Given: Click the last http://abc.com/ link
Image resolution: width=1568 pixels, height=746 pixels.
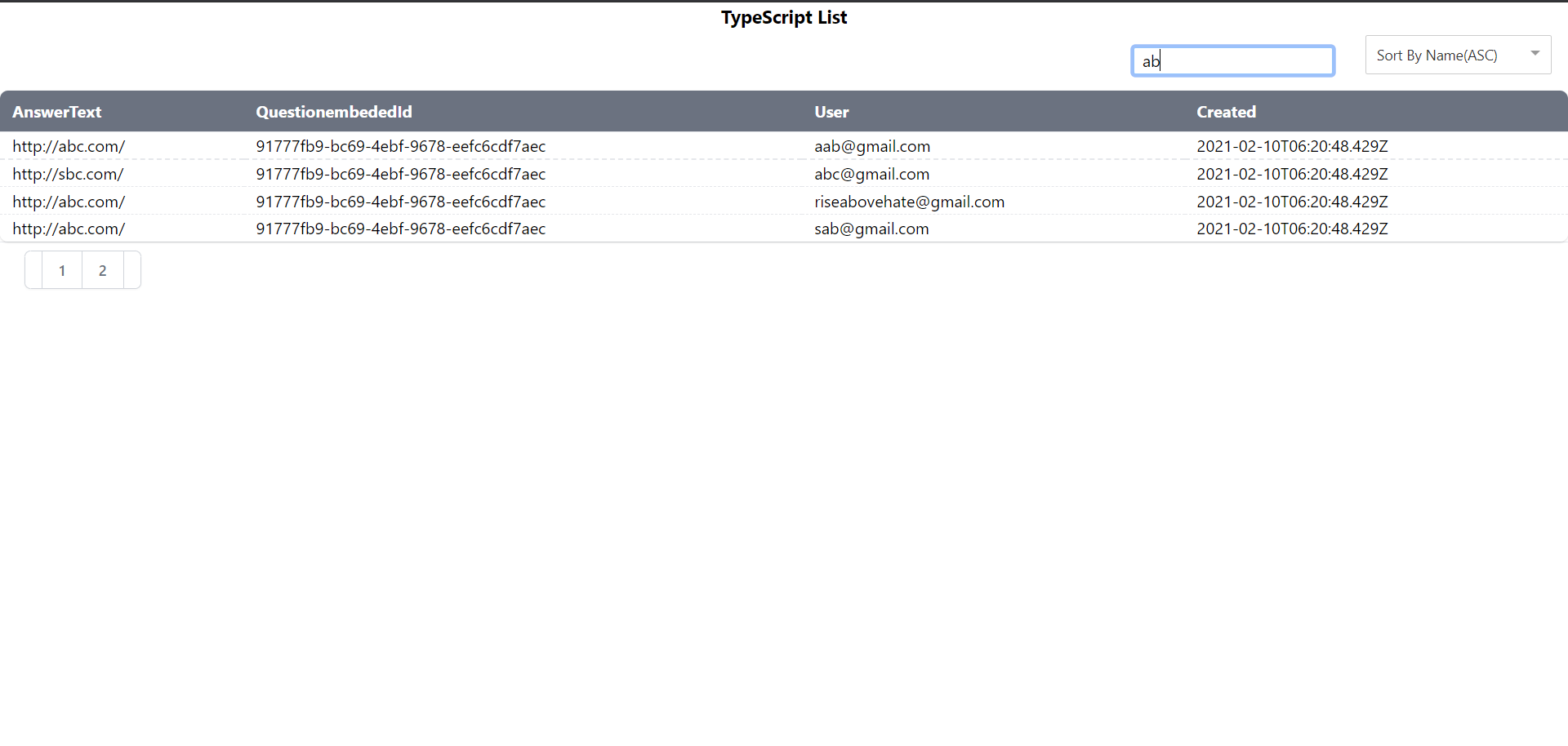Looking at the screenshot, I should click(69, 229).
